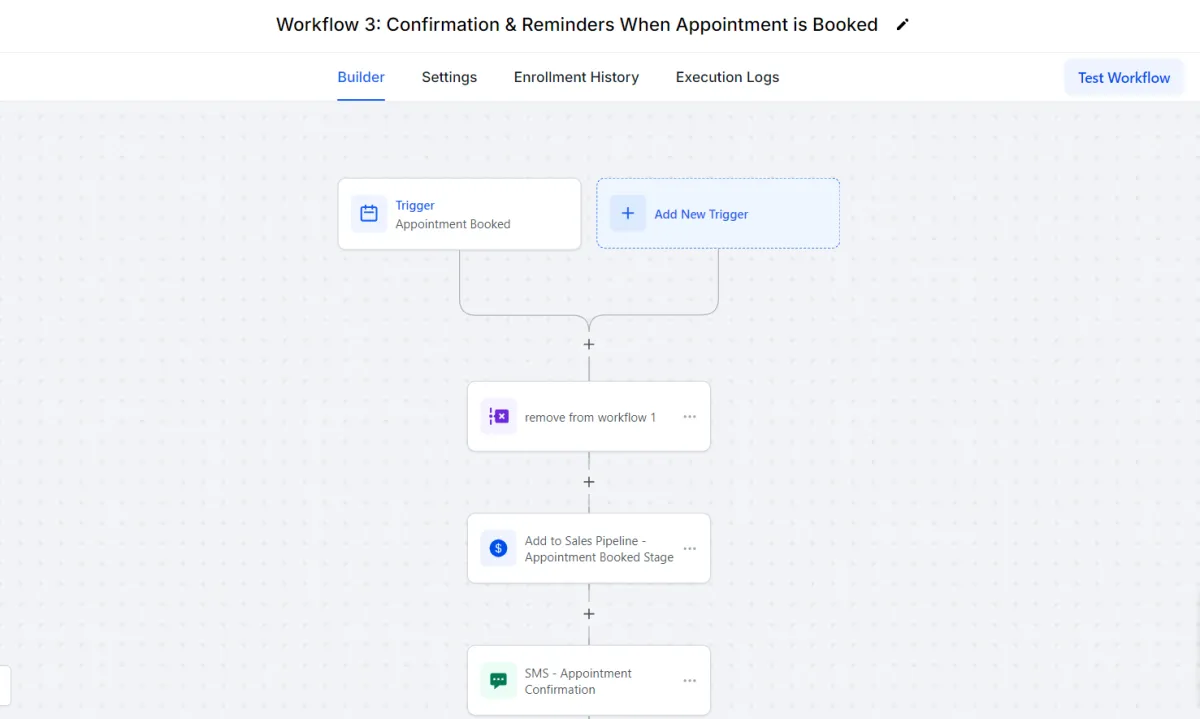Click the pencil icon beside workflow title
The width and height of the screenshot is (1200, 719).
(903, 25)
